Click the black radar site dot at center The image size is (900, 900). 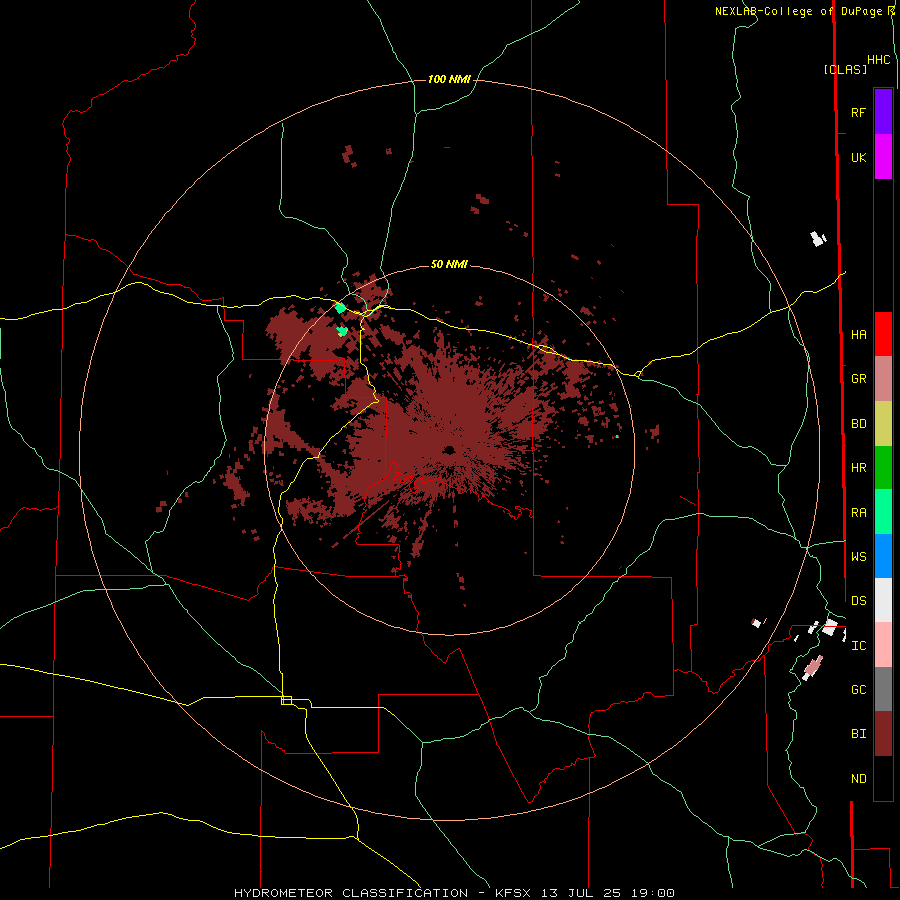point(449,449)
